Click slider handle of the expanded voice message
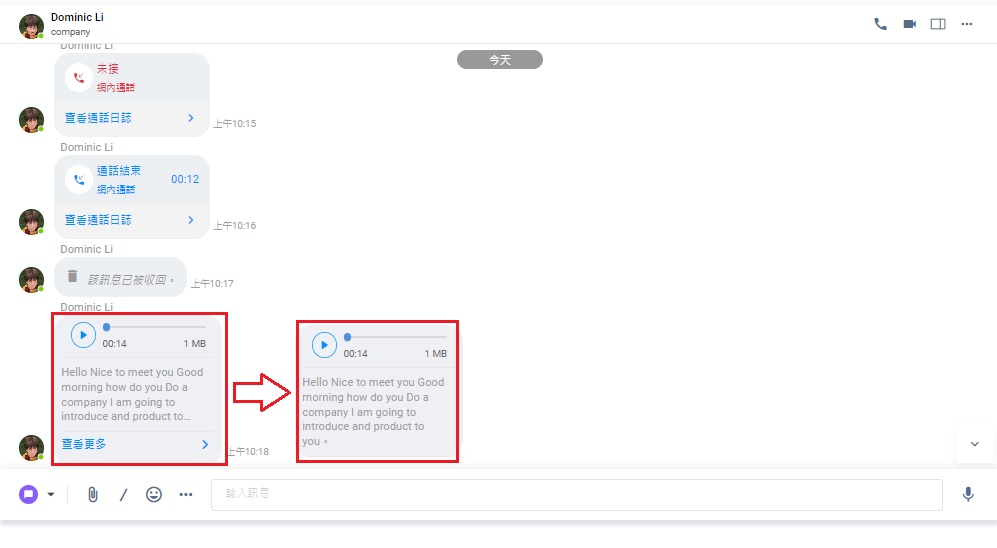This screenshot has width=997, height=548. [348, 337]
